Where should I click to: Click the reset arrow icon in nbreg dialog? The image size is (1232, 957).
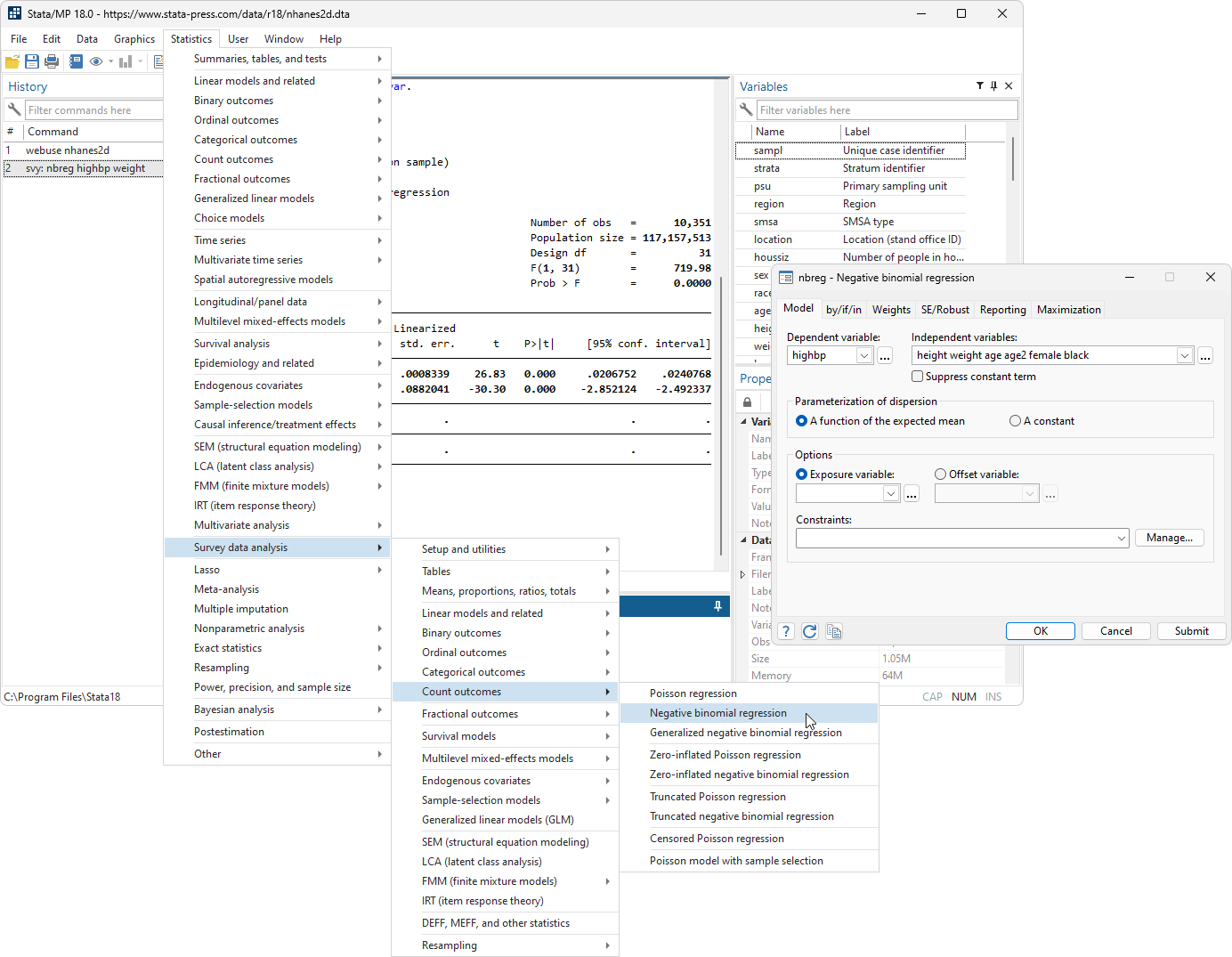(x=810, y=631)
